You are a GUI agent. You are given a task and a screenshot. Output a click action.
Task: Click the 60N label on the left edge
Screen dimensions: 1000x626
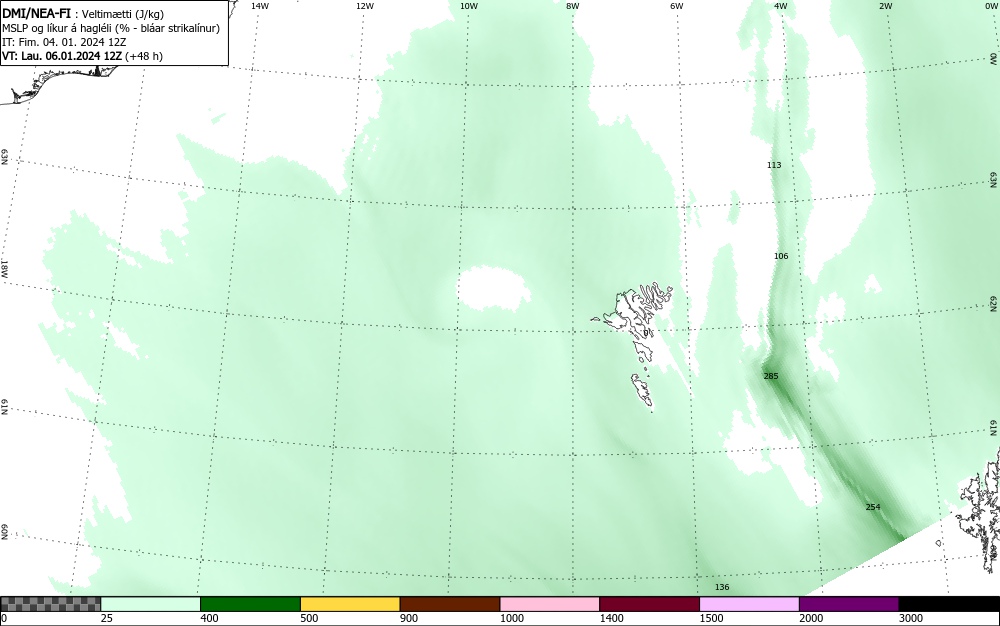pyautogui.click(x=5, y=532)
